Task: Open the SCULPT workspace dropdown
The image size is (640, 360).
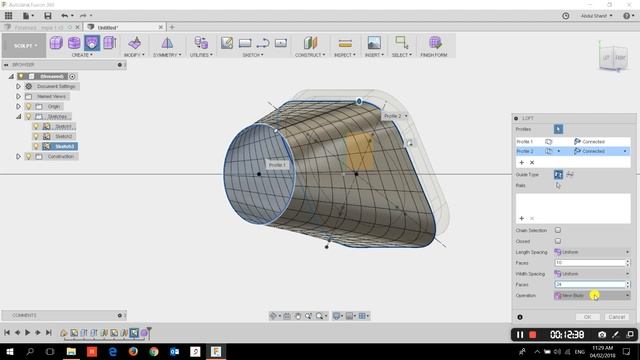Action: (24, 45)
